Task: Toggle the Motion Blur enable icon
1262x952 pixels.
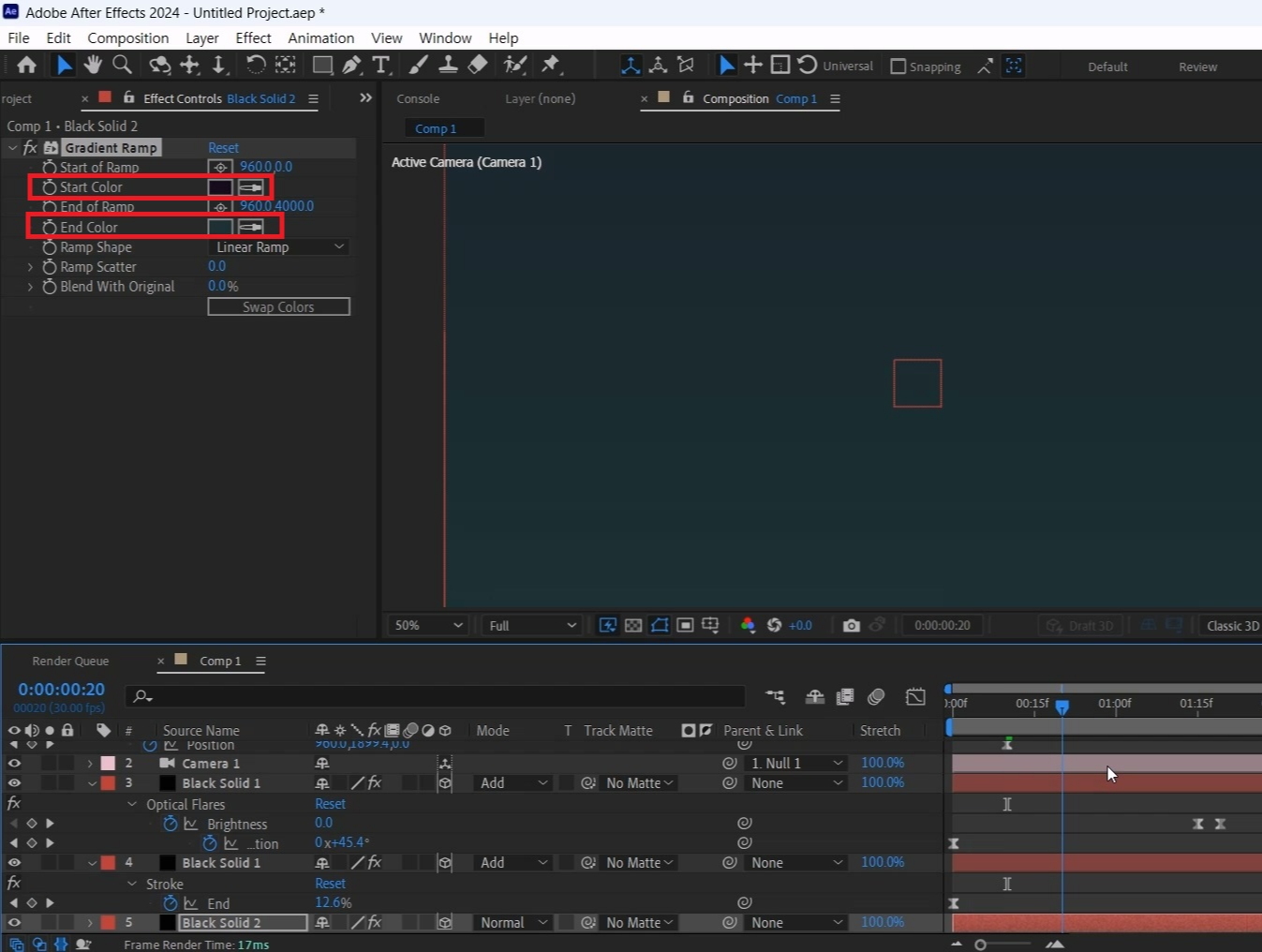Action: click(876, 696)
